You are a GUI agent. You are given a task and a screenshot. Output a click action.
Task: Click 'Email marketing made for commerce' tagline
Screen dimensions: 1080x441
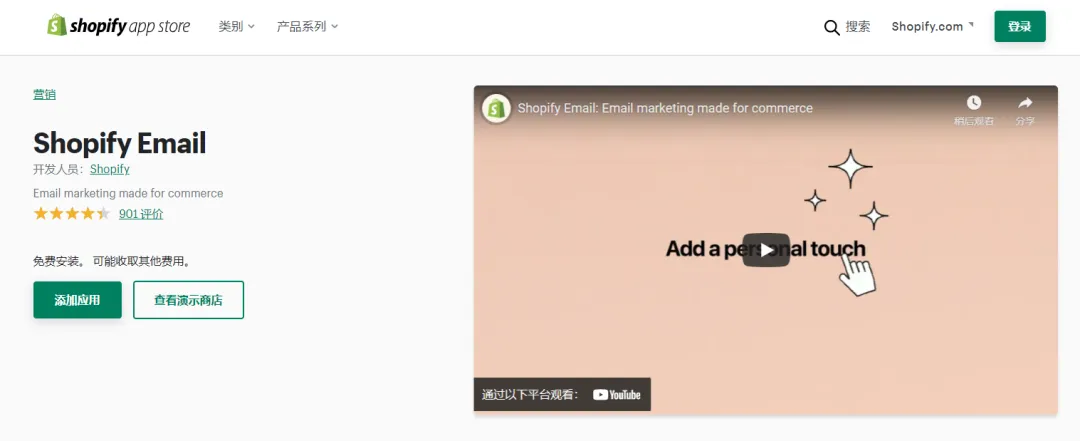(128, 193)
